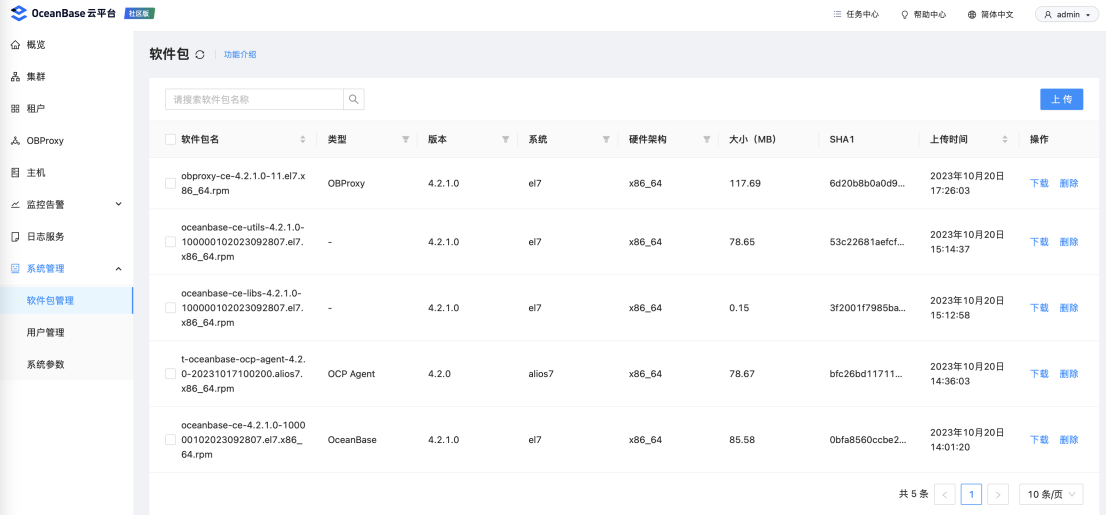This screenshot has height=515, width=1106.
Task: Click the 概览 home icon in sidebar
Action: (16, 44)
